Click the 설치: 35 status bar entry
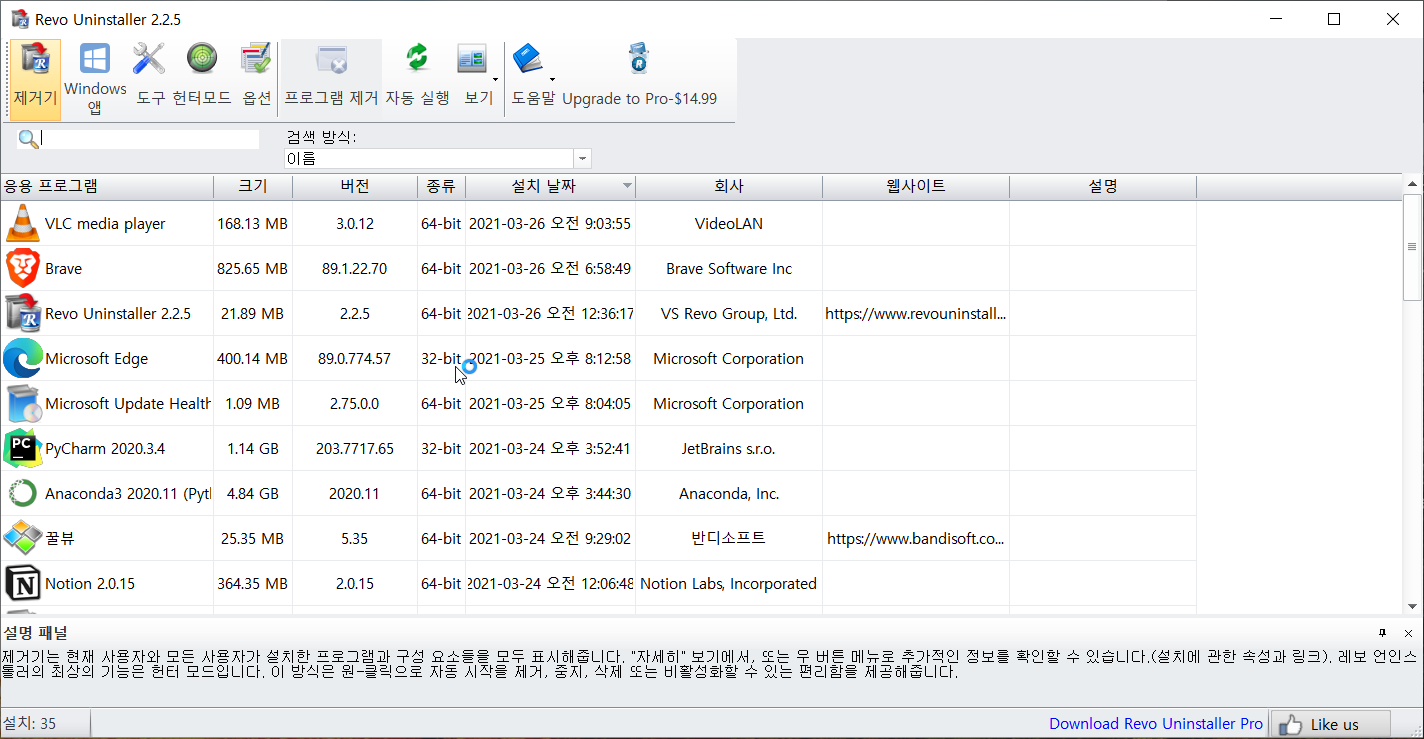The width and height of the screenshot is (1424, 739). tap(29, 724)
